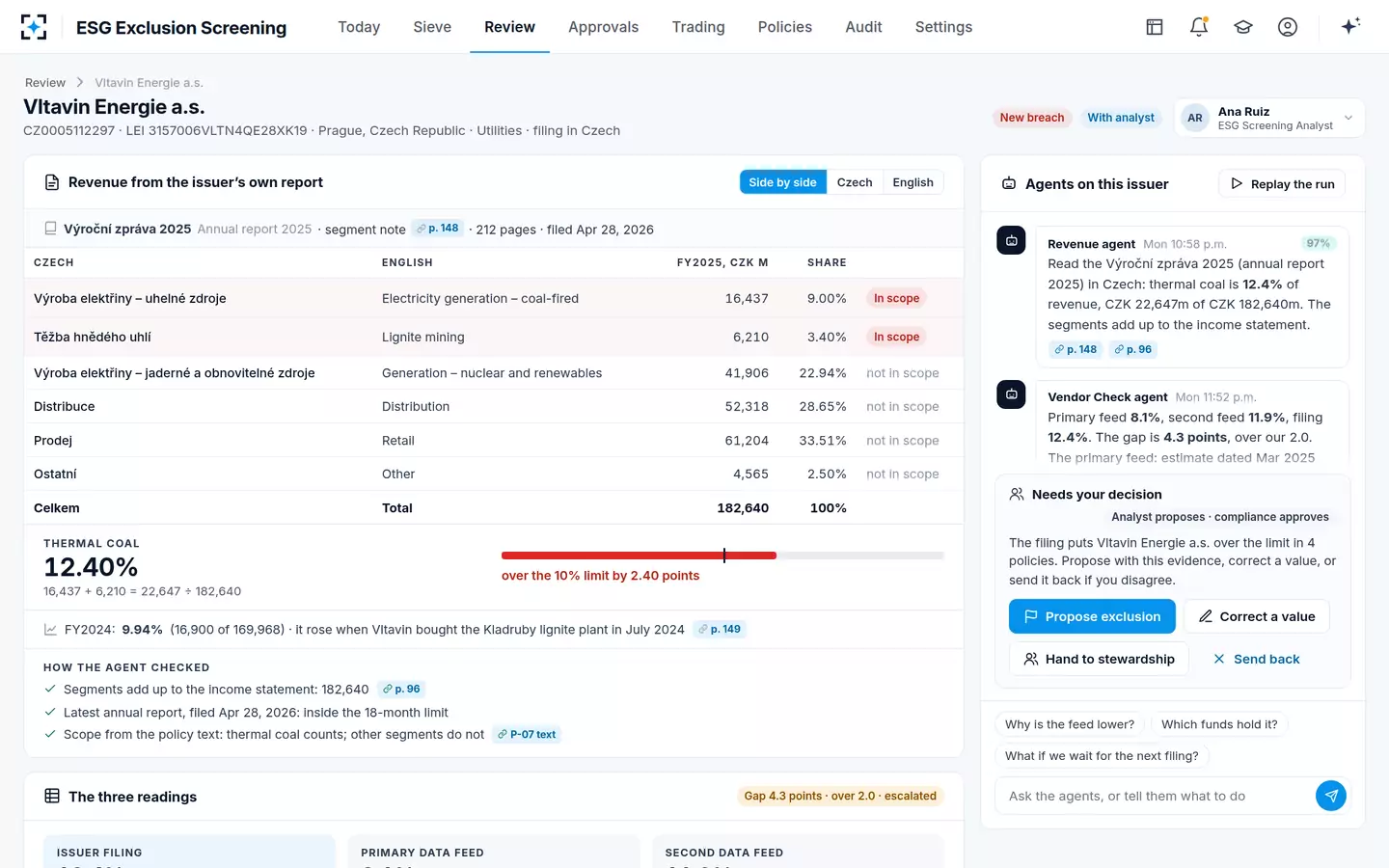Click the table icon beside The three readings
Viewport: 1389px width, 868px height.
[x=52, y=796]
